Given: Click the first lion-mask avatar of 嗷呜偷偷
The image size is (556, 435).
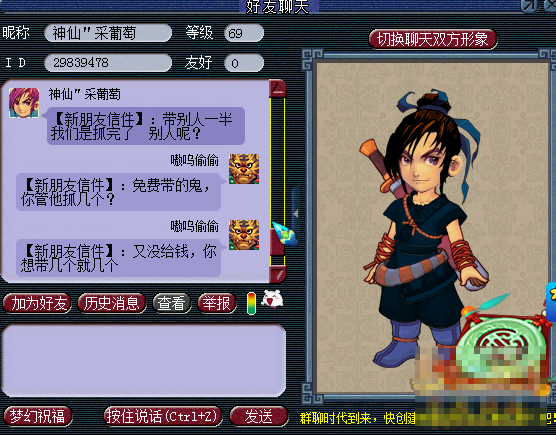Looking at the screenshot, I should 244,169.
